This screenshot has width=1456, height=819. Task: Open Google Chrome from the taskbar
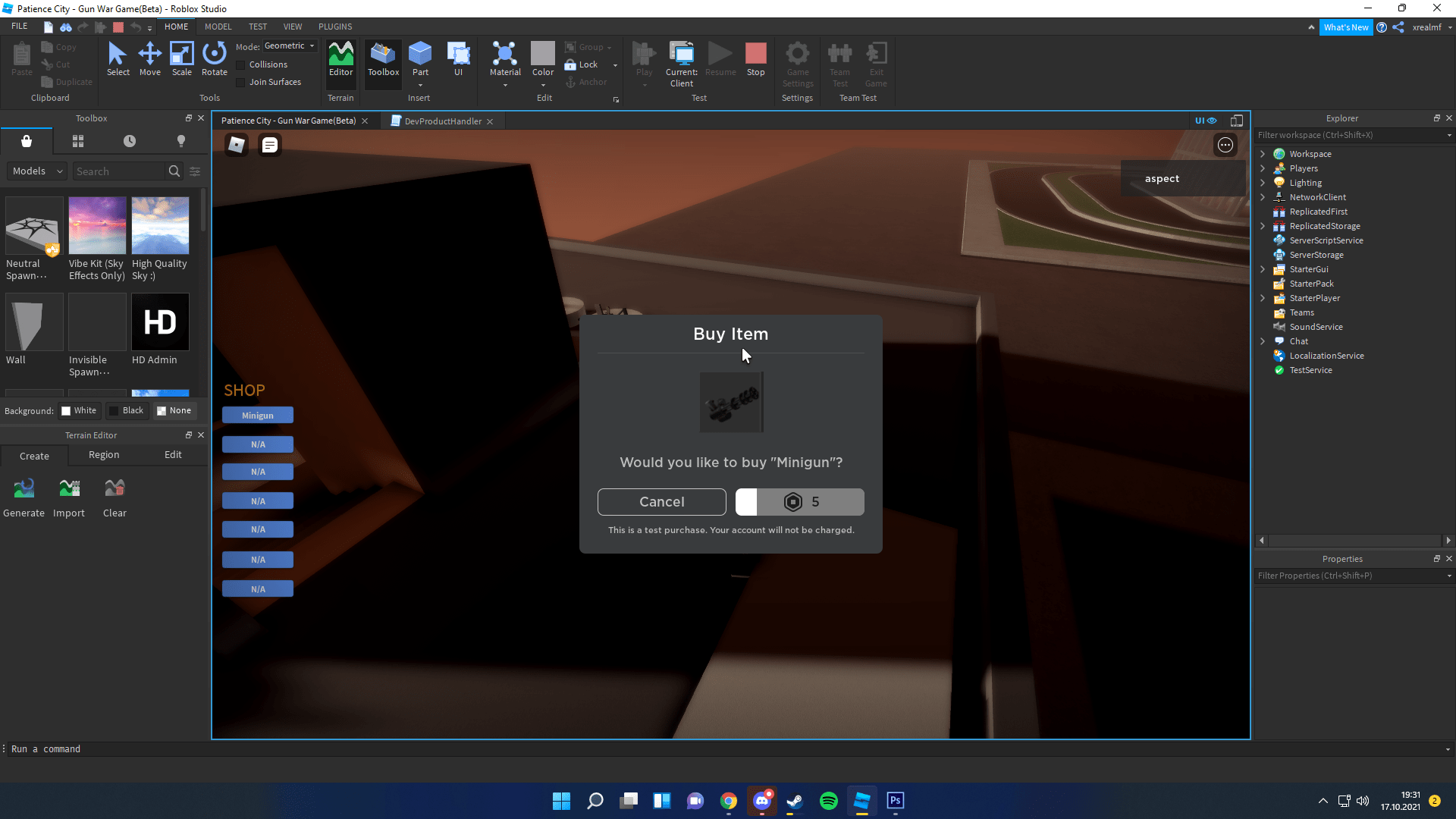[x=729, y=801]
